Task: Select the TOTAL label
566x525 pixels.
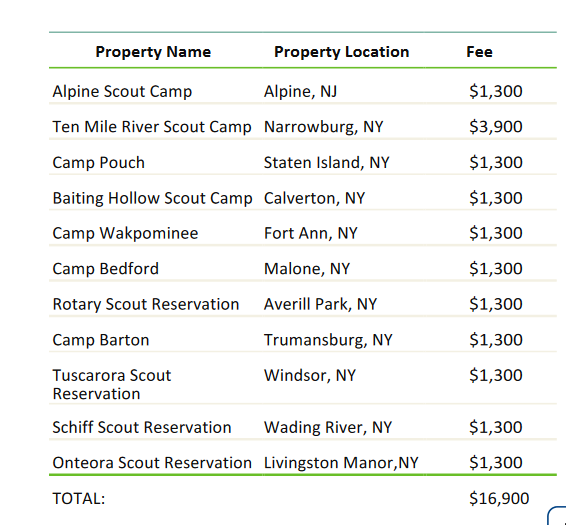Action: click(79, 499)
